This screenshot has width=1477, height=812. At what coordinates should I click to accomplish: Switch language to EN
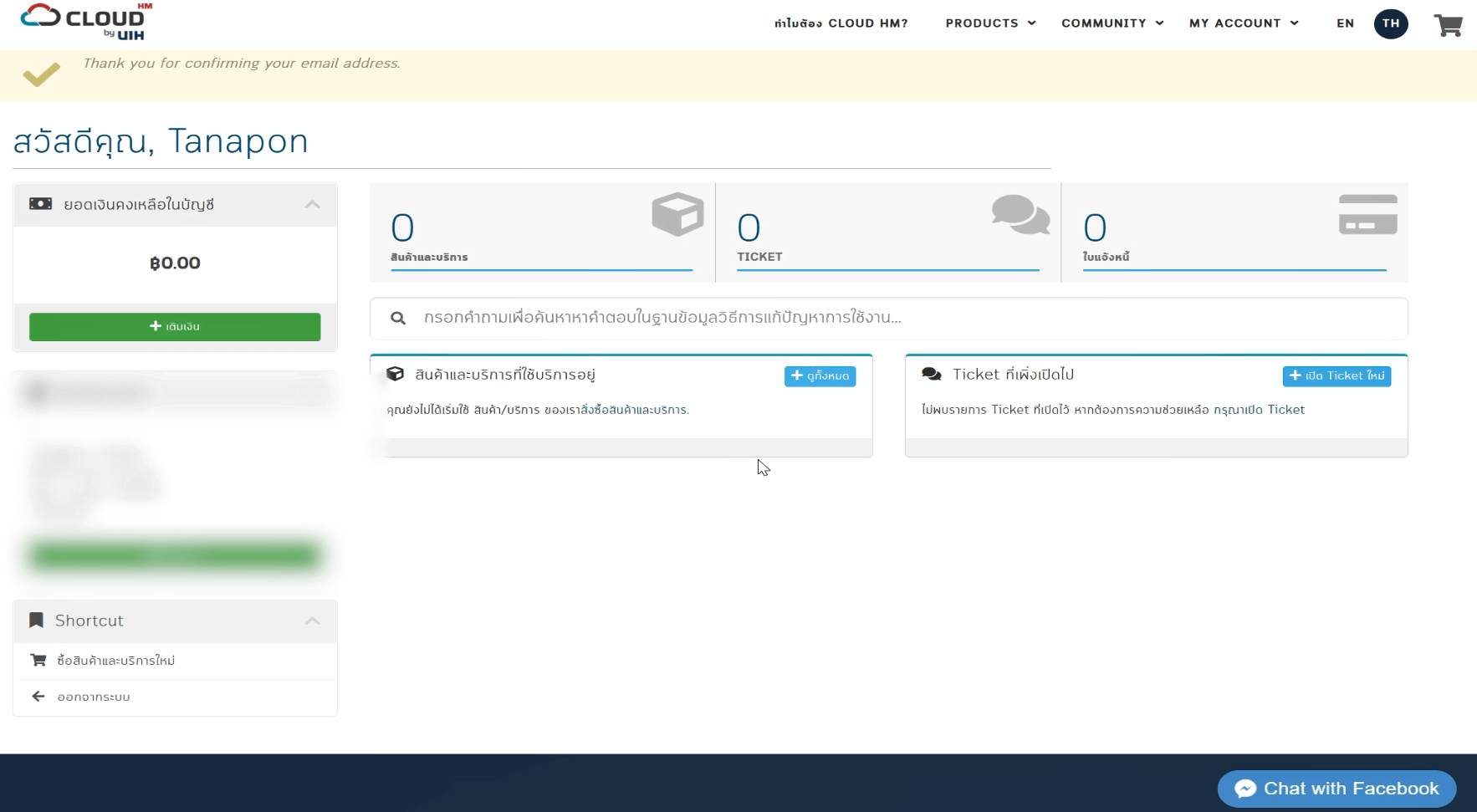point(1345,23)
